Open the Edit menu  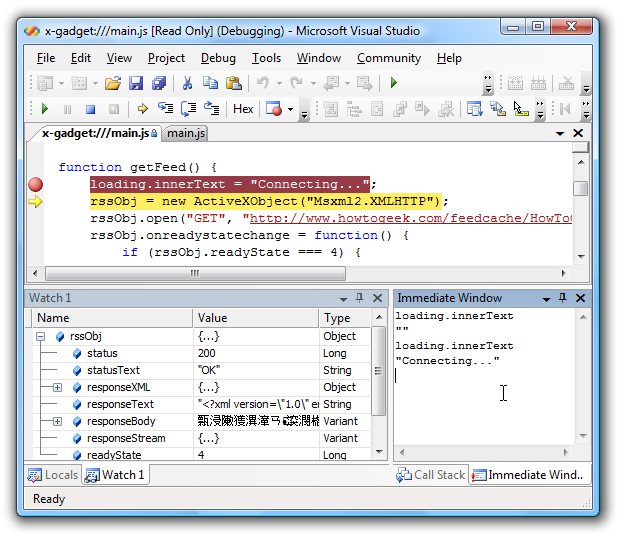81,58
